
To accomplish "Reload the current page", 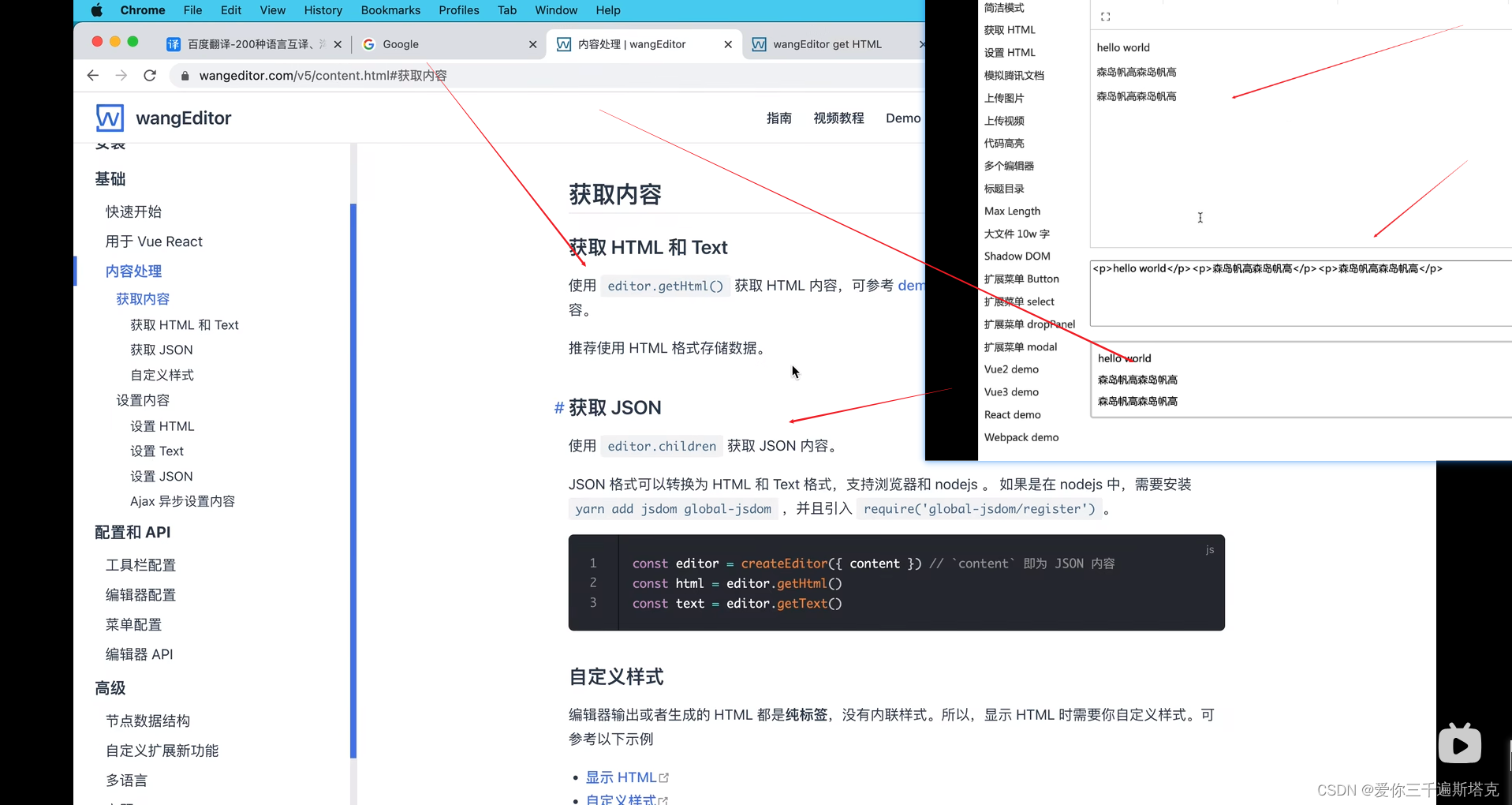I will point(149,75).
